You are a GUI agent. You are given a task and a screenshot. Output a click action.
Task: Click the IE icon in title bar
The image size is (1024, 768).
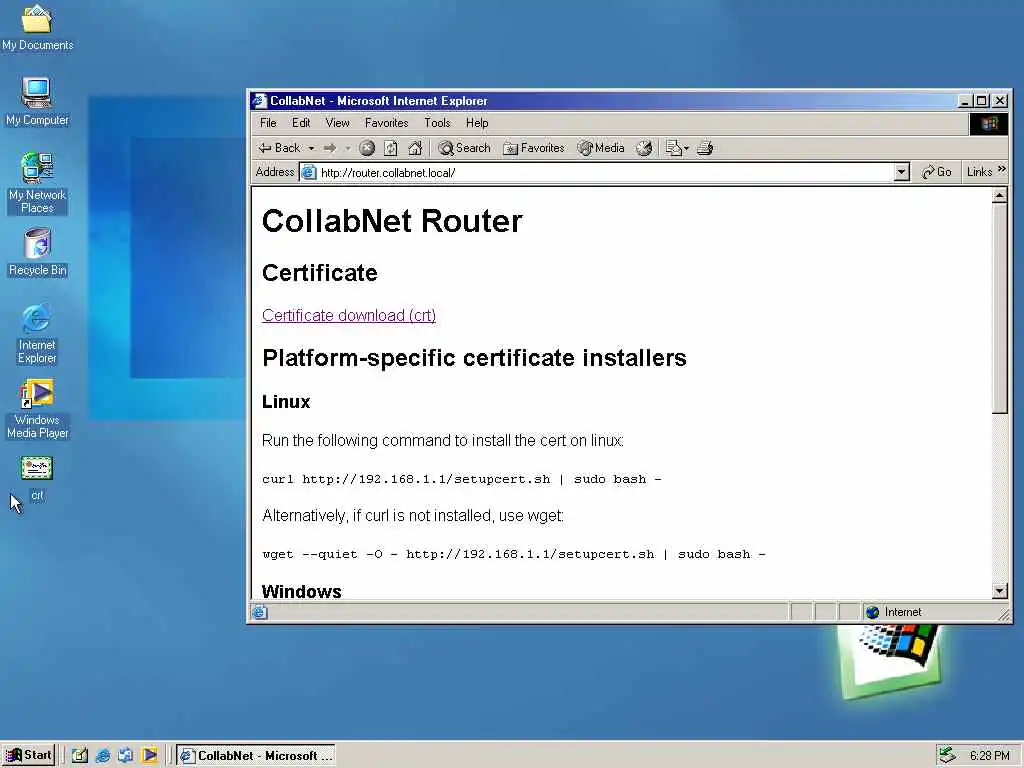tap(259, 101)
